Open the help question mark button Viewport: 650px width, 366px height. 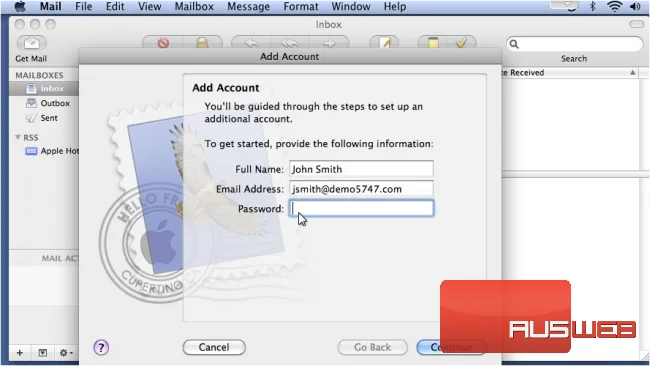[x=101, y=347]
